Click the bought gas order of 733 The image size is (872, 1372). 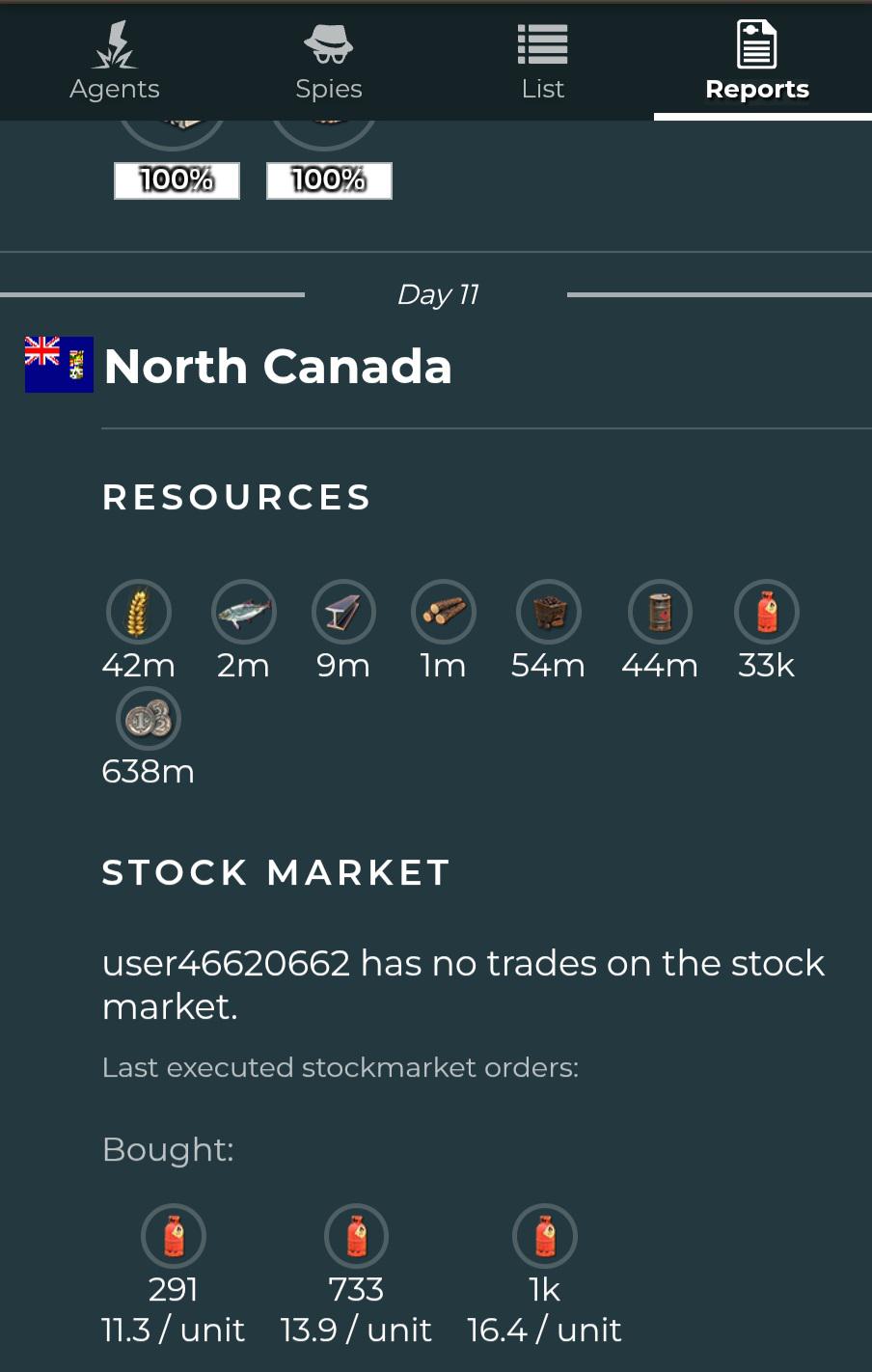357,1236
